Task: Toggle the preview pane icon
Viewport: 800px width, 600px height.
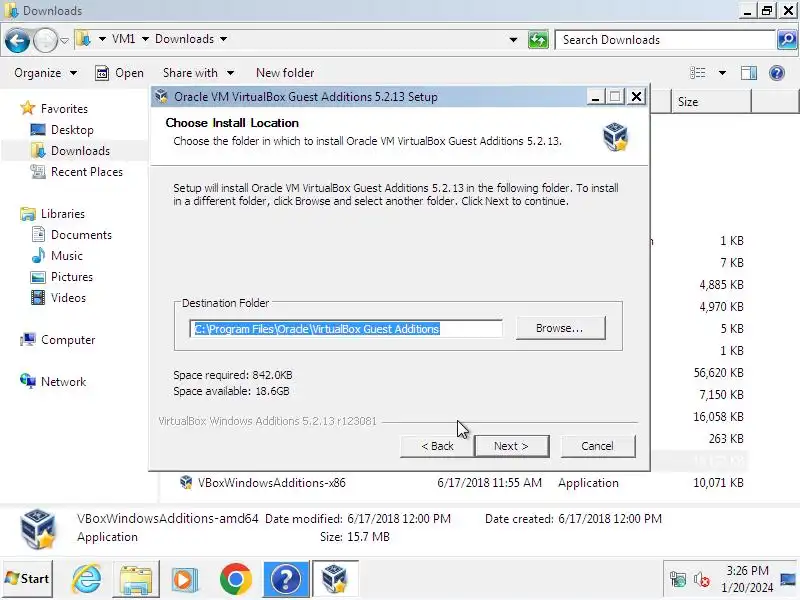Action: pos(749,73)
